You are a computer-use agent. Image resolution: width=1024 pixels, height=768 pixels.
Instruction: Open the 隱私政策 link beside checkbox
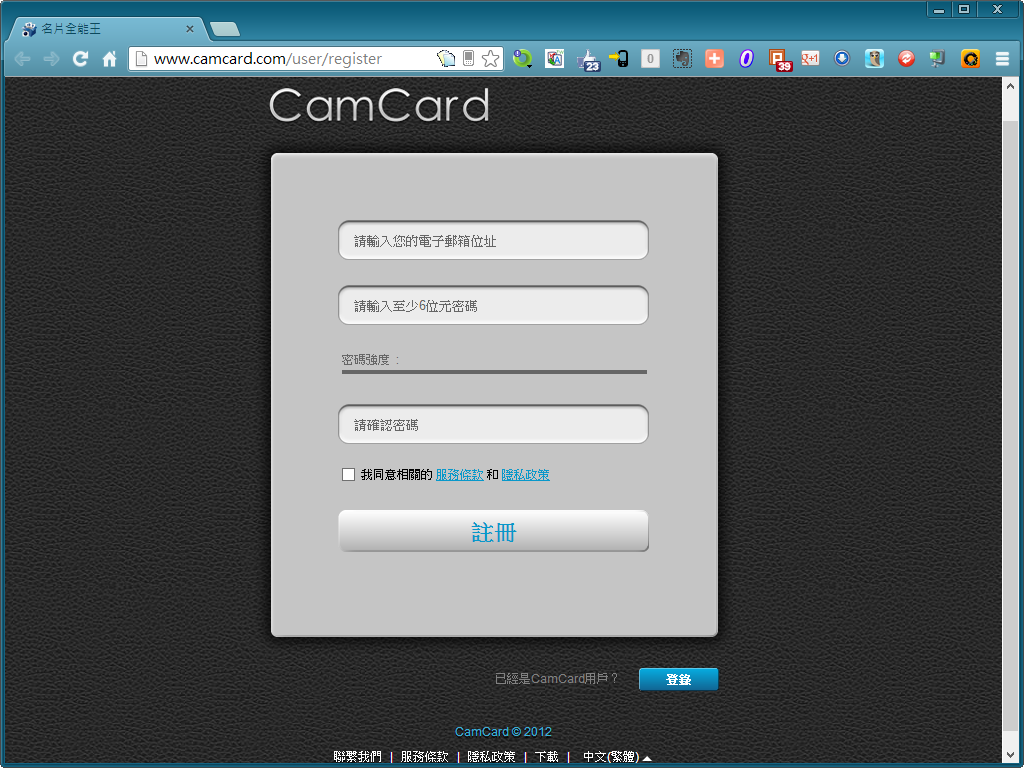click(x=525, y=475)
